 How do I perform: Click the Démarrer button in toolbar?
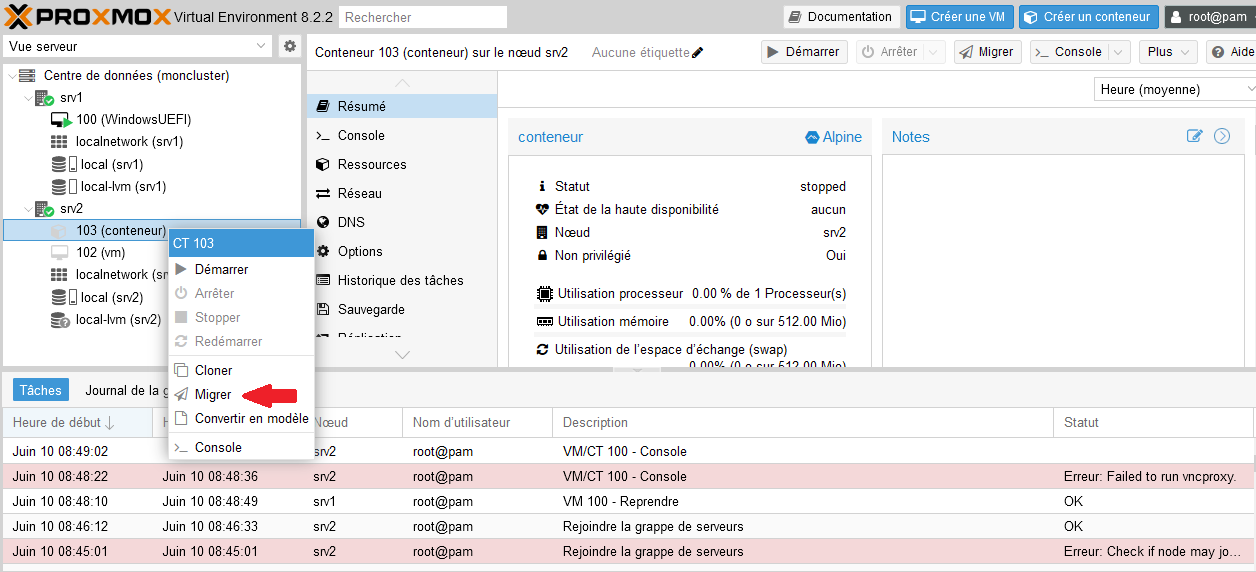click(x=804, y=52)
